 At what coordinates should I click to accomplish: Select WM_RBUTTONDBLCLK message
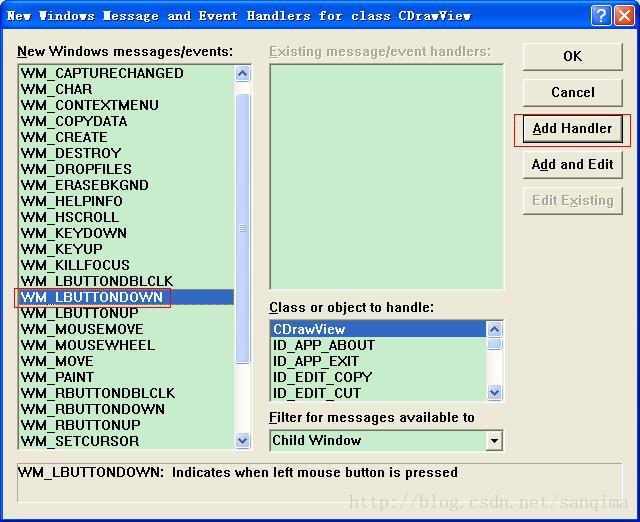coord(127,393)
